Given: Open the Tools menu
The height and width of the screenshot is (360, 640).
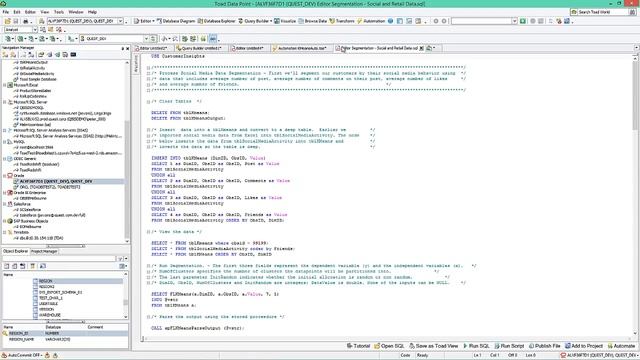Looking at the screenshot, I should (x=59, y=12).
